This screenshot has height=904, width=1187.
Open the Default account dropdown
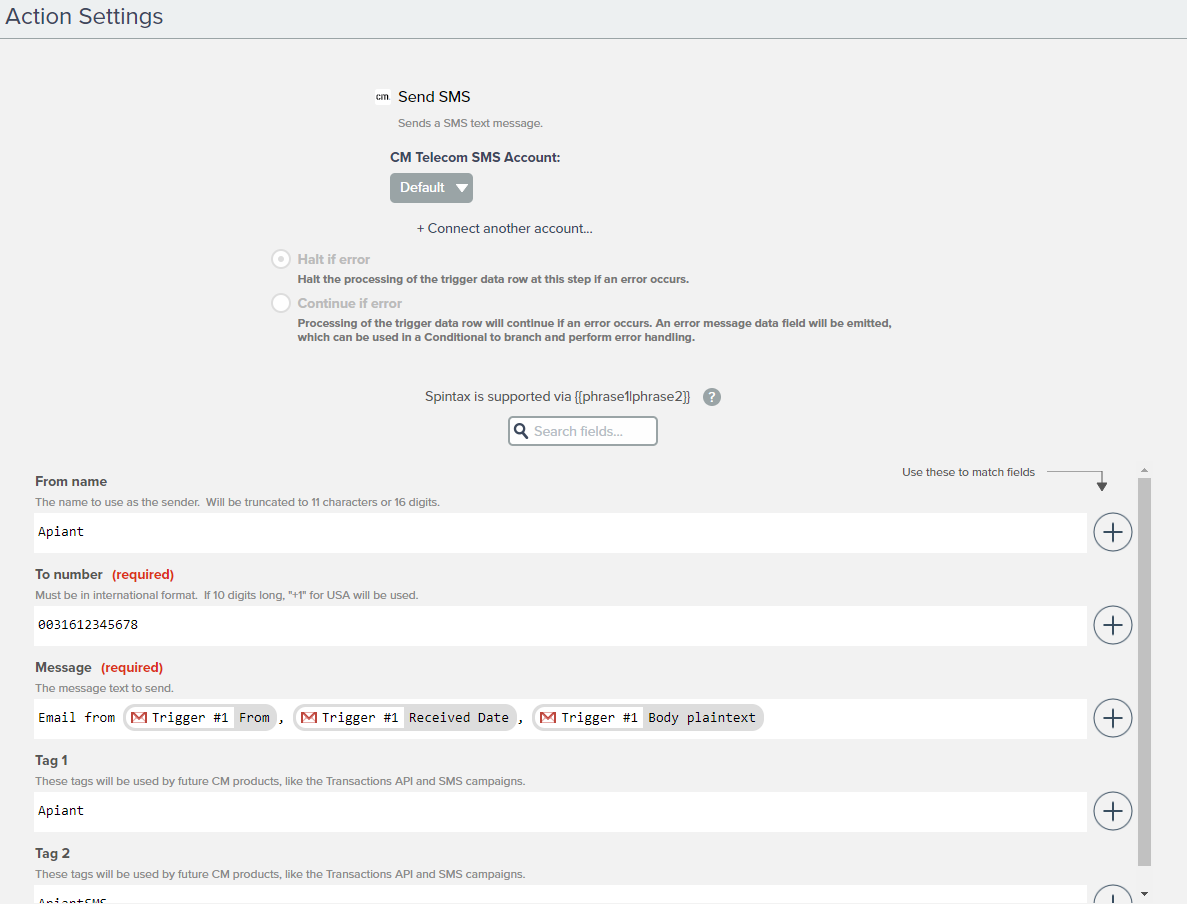(431, 188)
